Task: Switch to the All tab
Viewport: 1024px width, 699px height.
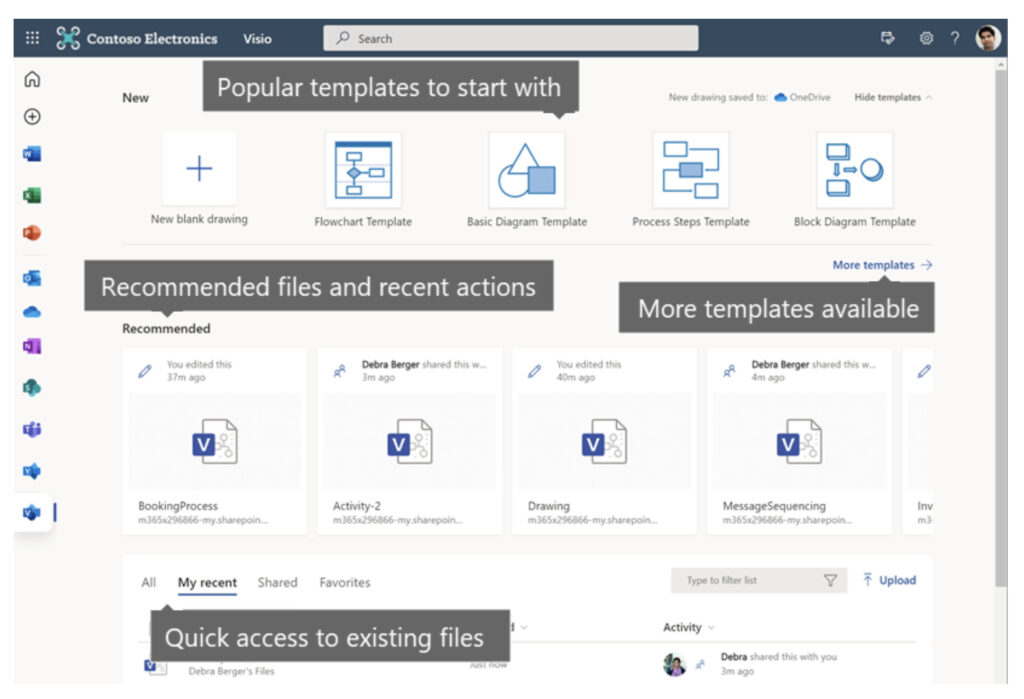Action: (x=149, y=582)
